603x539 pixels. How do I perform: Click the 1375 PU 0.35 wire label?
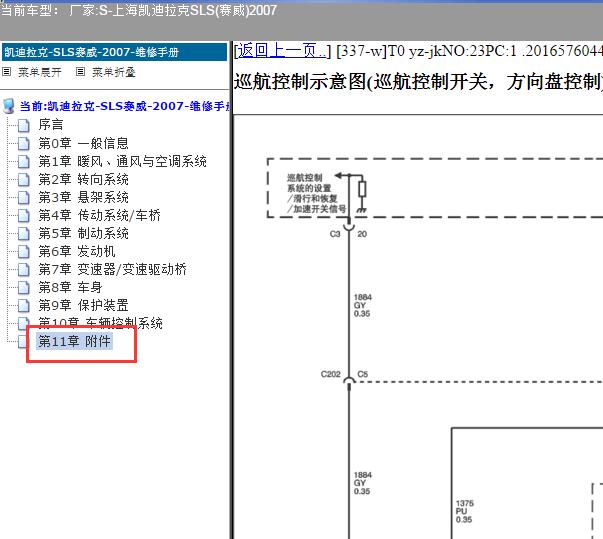(465, 511)
